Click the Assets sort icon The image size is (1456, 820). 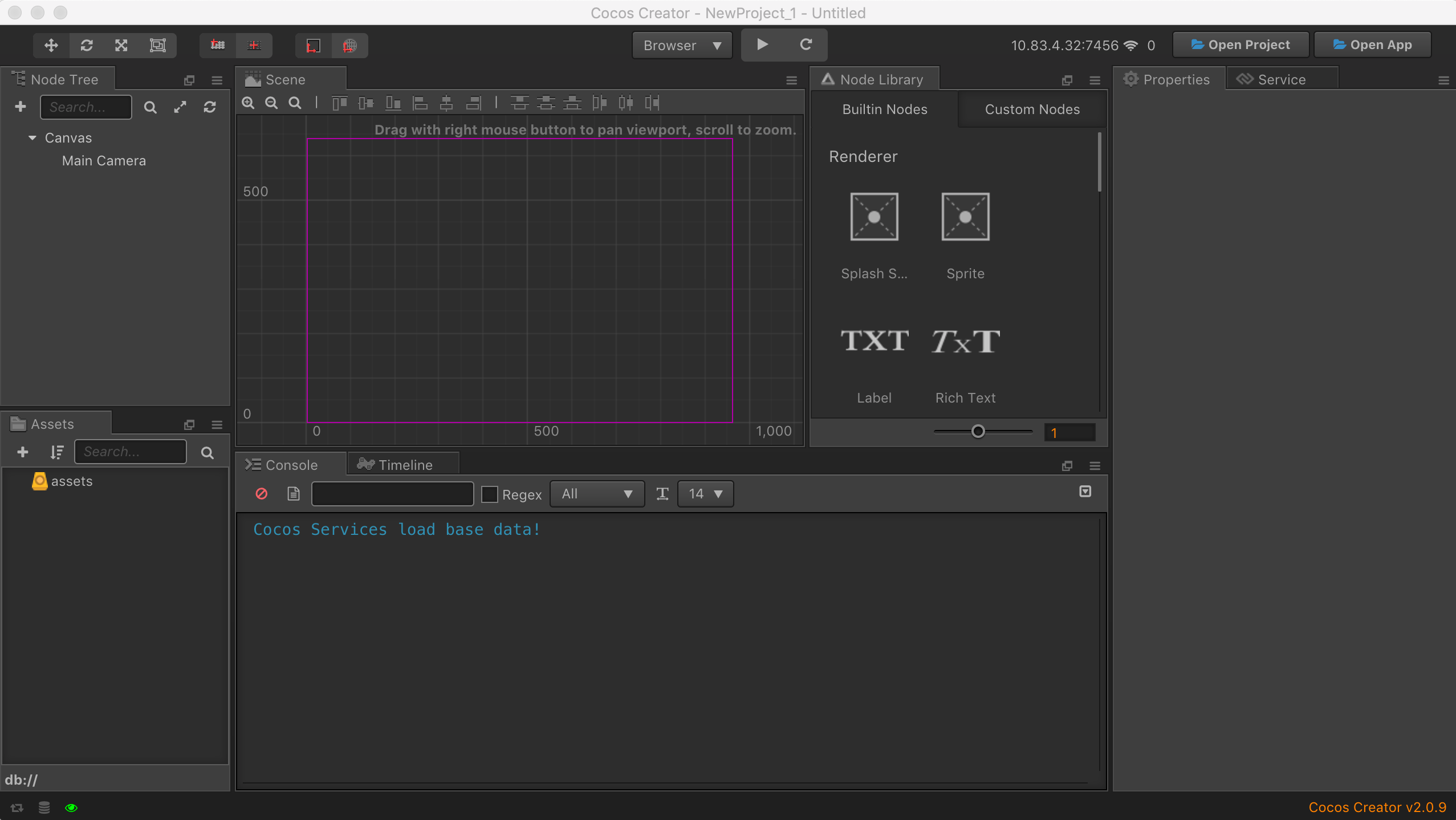(56, 452)
